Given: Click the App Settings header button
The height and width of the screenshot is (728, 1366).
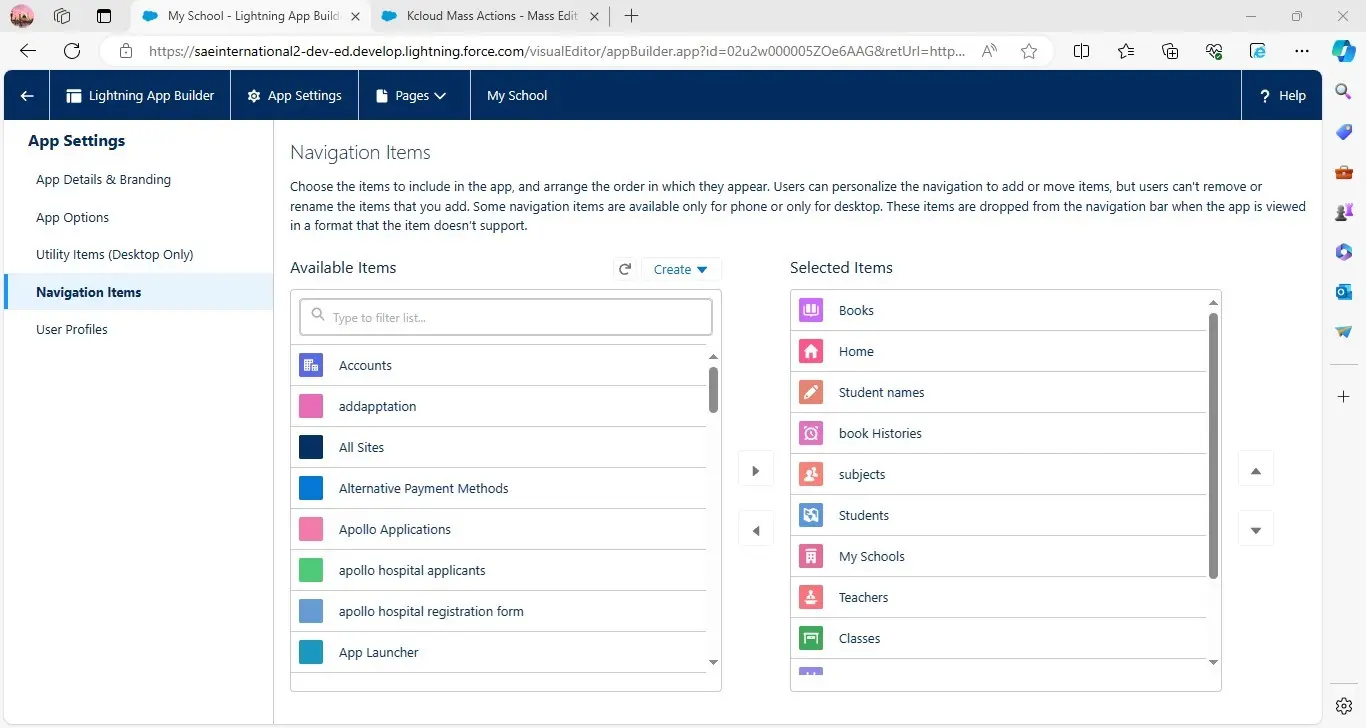Looking at the screenshot, I should coord(294,96).
